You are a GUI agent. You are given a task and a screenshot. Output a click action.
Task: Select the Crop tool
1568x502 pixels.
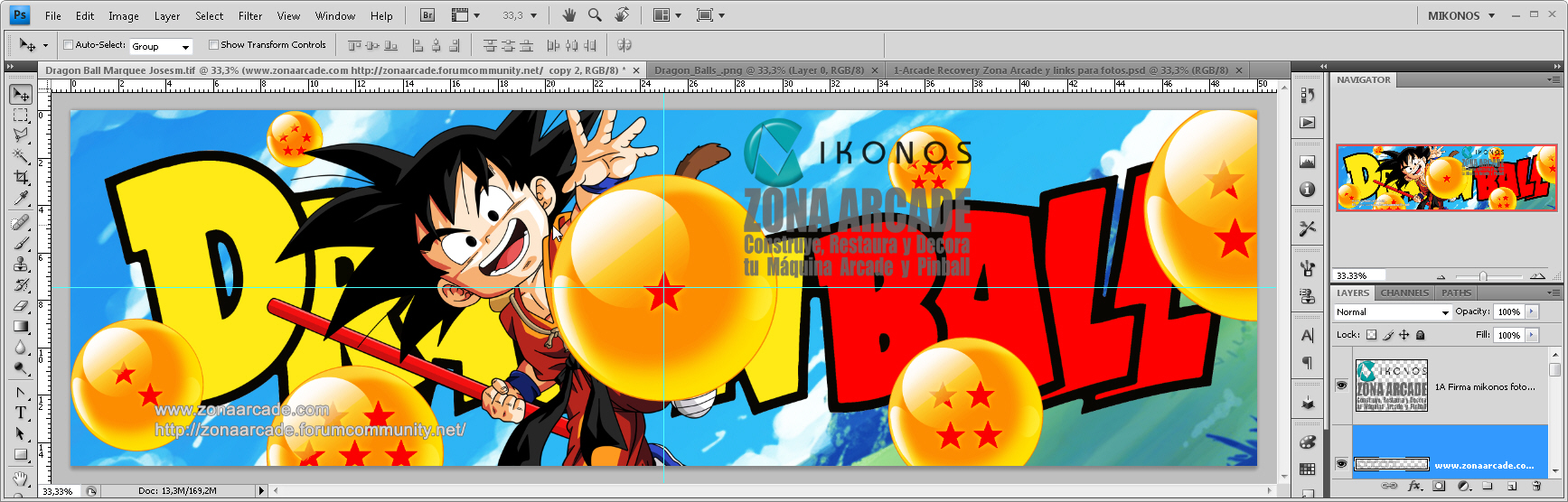coord(21,177)
